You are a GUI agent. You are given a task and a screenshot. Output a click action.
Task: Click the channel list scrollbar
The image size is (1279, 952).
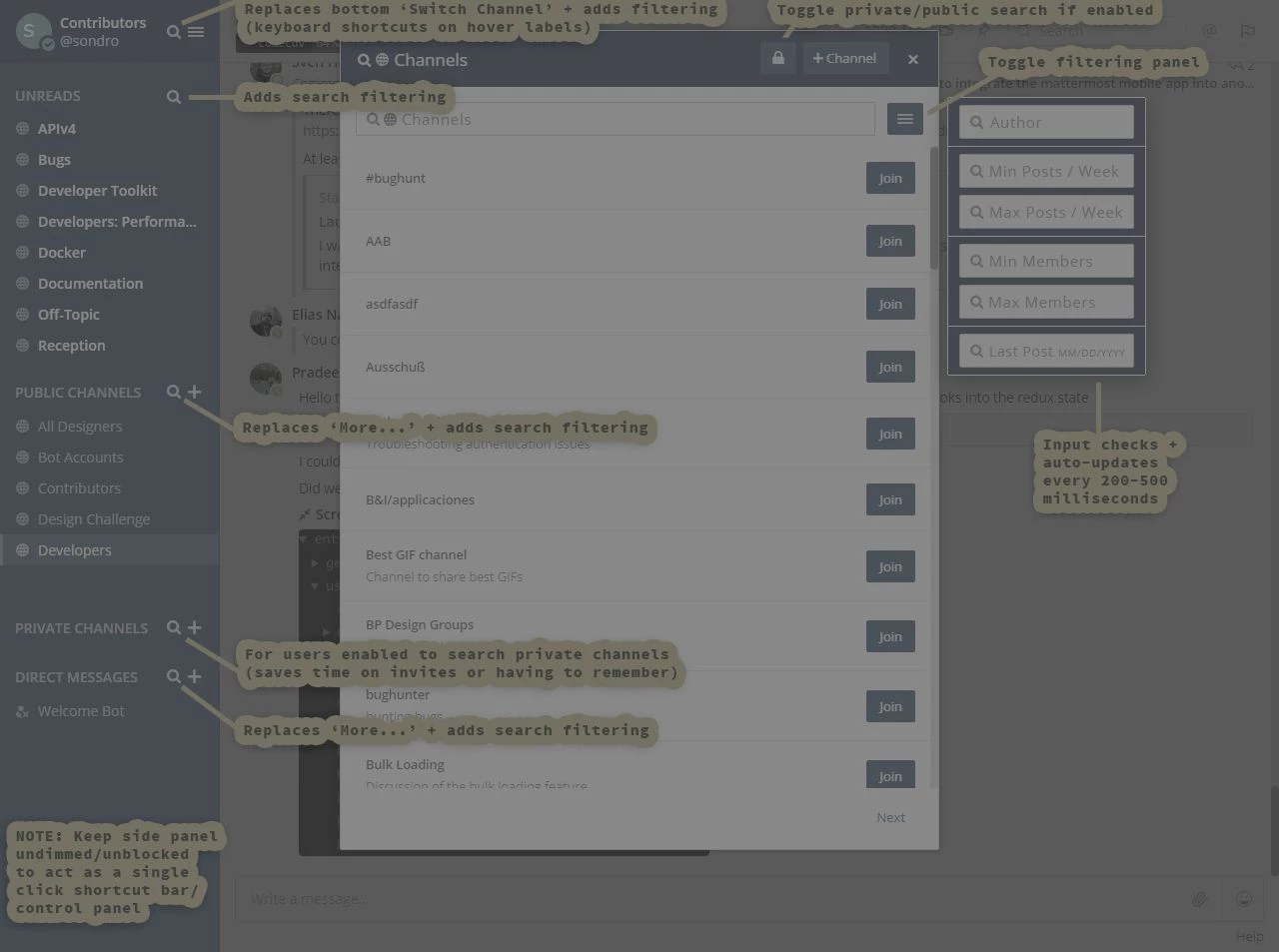click(x=934, y=210)
